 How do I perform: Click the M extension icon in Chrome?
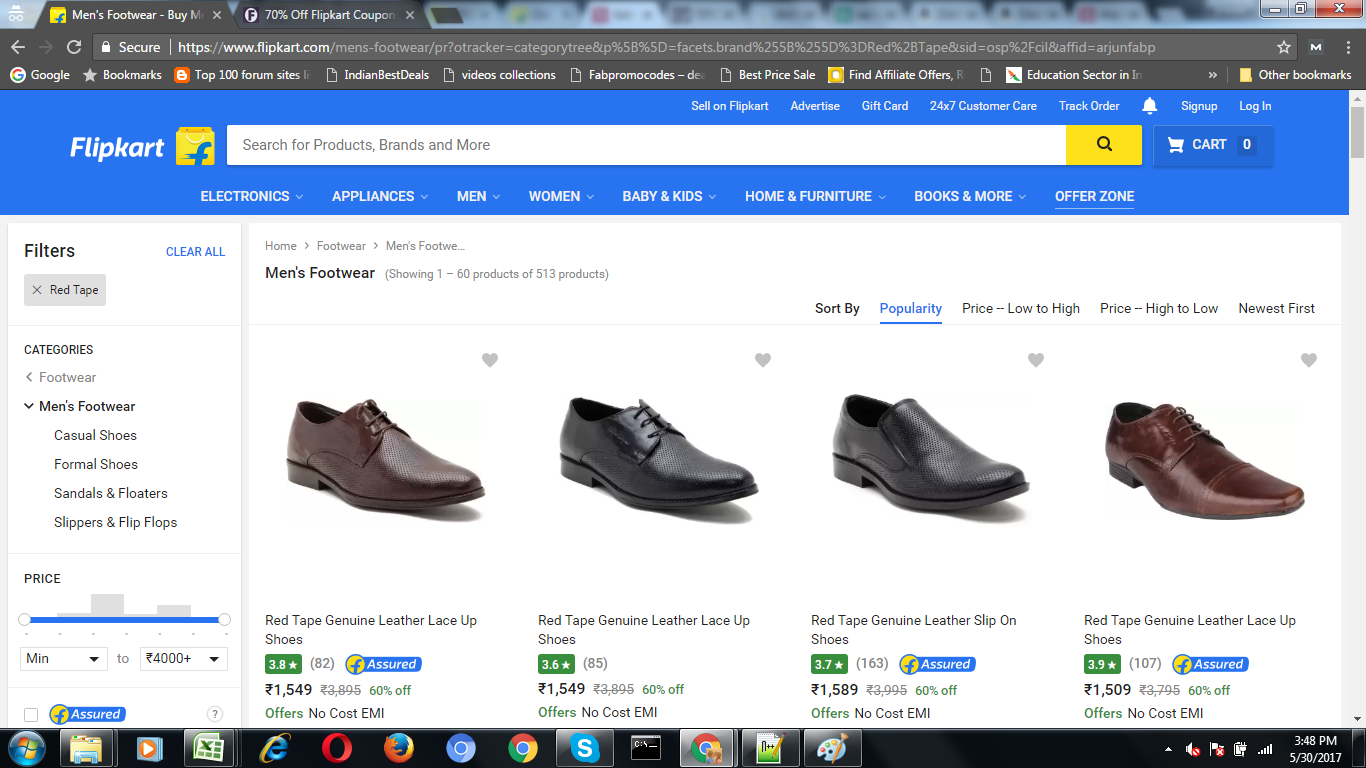click(1316, 47)
